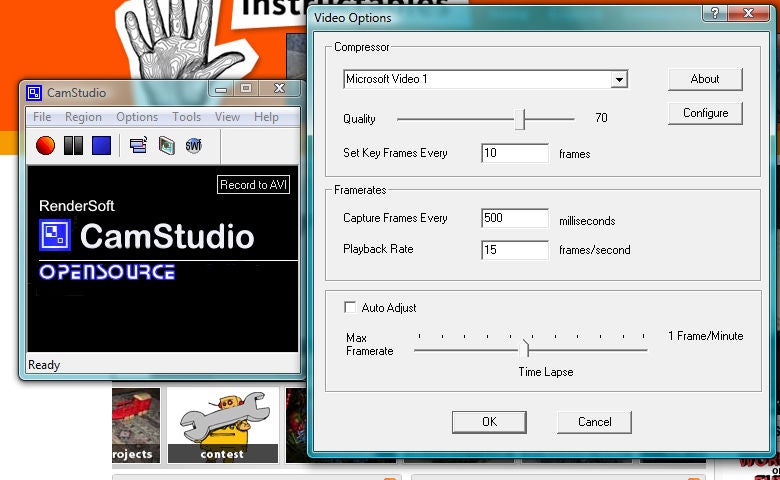Viewport: 780px width, 480px height.
Task: Click the Quality slider handle
Action: (x=520, y=119)
